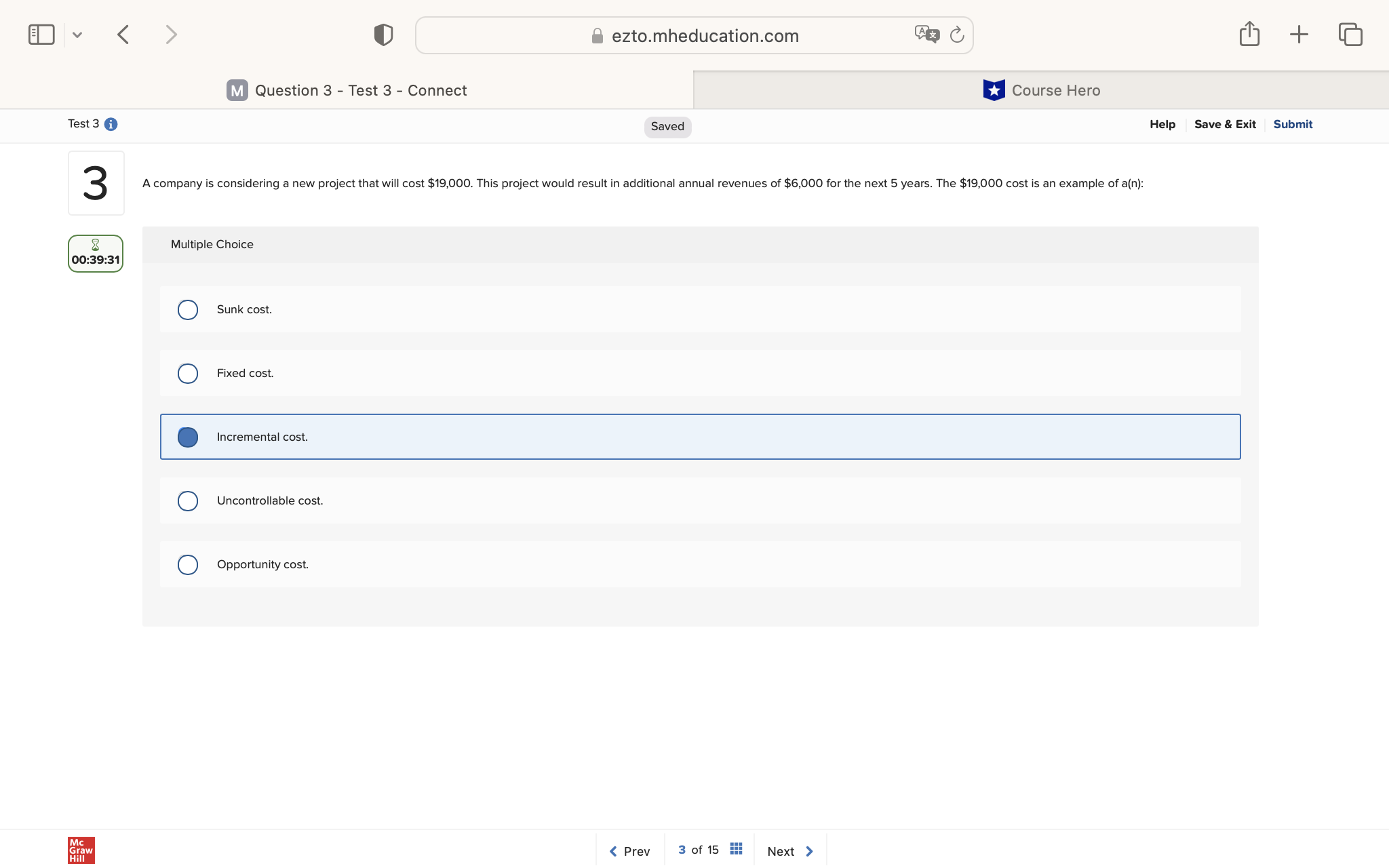
Task: Select the Sunk cost radio button
Action: [188, 309]
